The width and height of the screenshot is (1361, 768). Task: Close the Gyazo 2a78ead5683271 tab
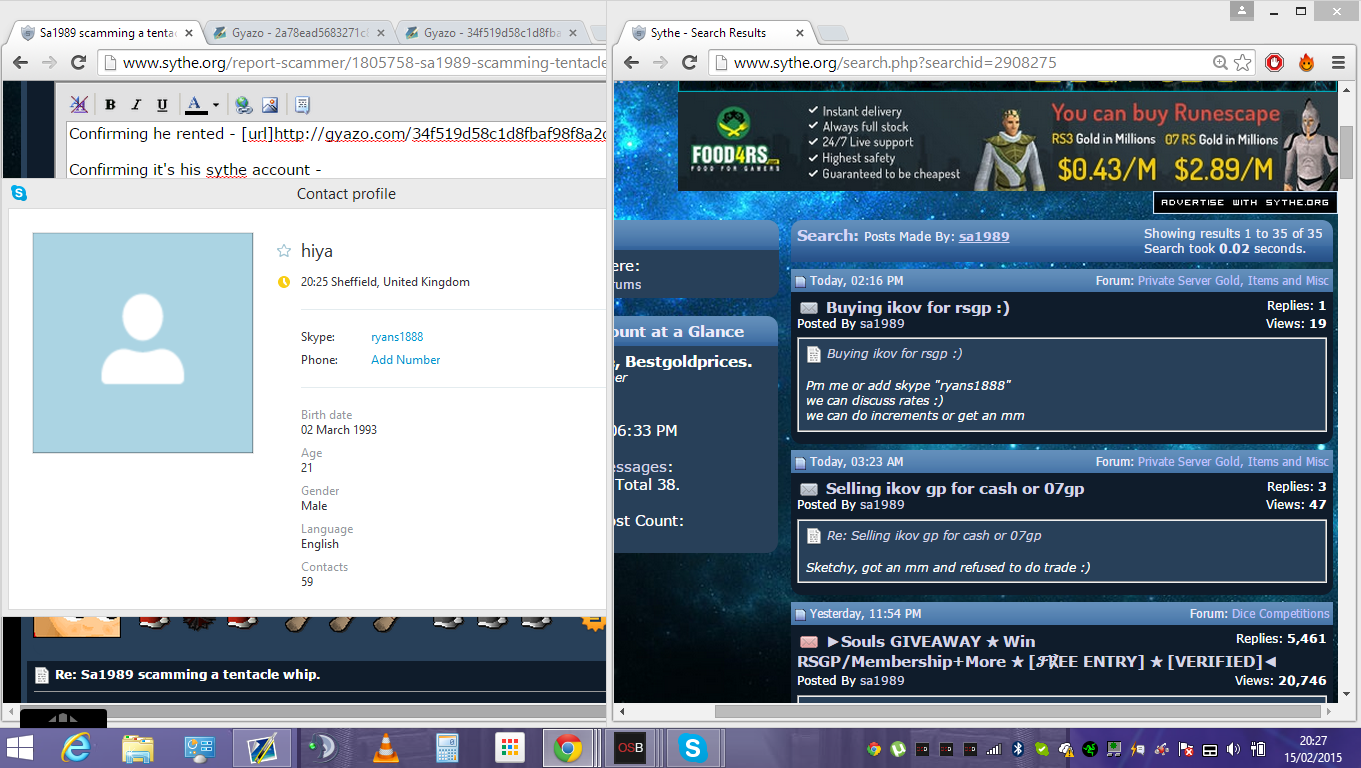[x=380, y=33]
